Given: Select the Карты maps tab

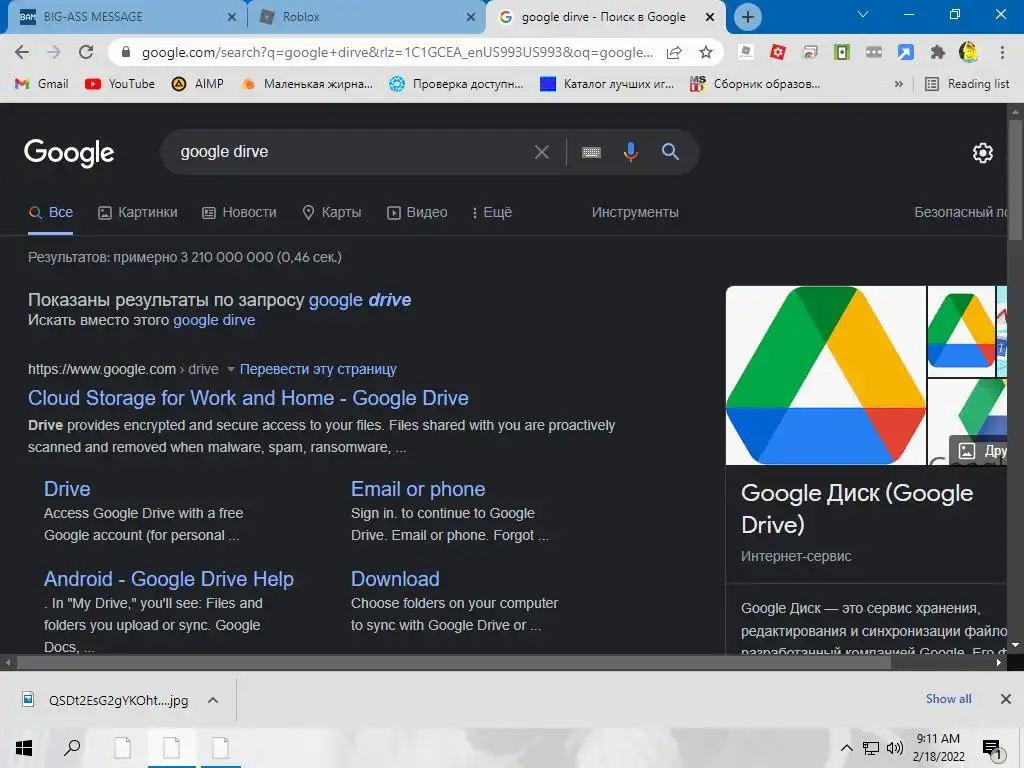Looking at the screenshot, I should 332,212.
